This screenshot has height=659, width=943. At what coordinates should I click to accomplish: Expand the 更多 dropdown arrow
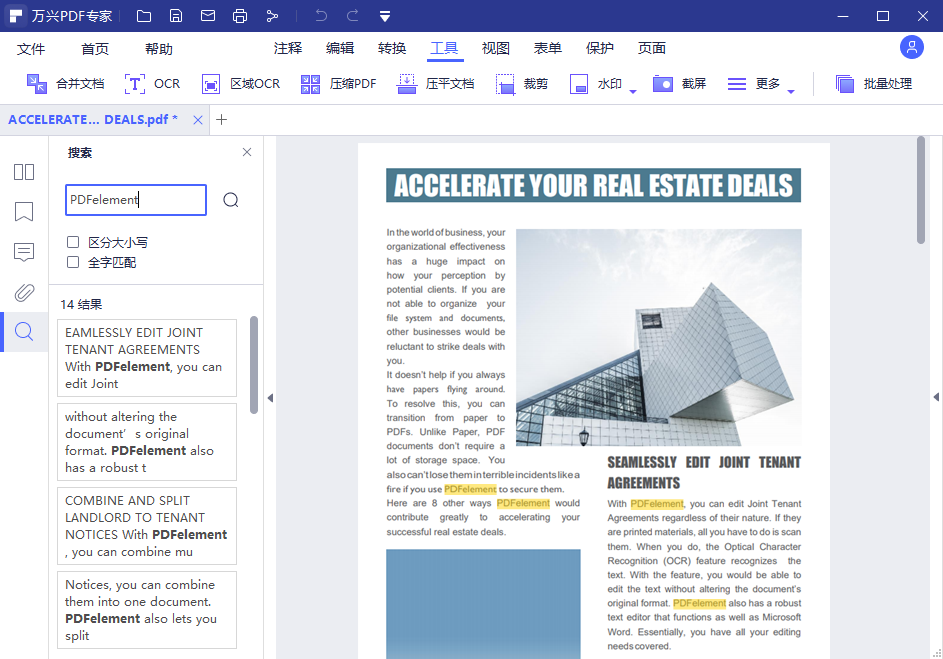(x=791, y=92)
